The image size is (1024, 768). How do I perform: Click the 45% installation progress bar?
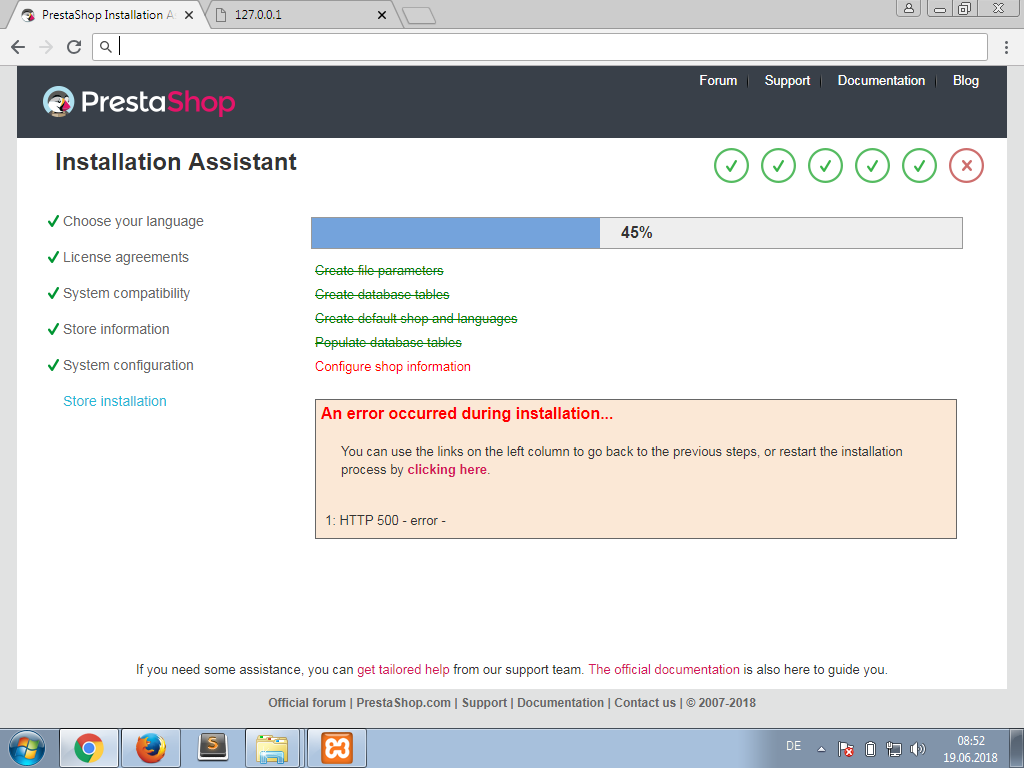(x=637, y=233)
